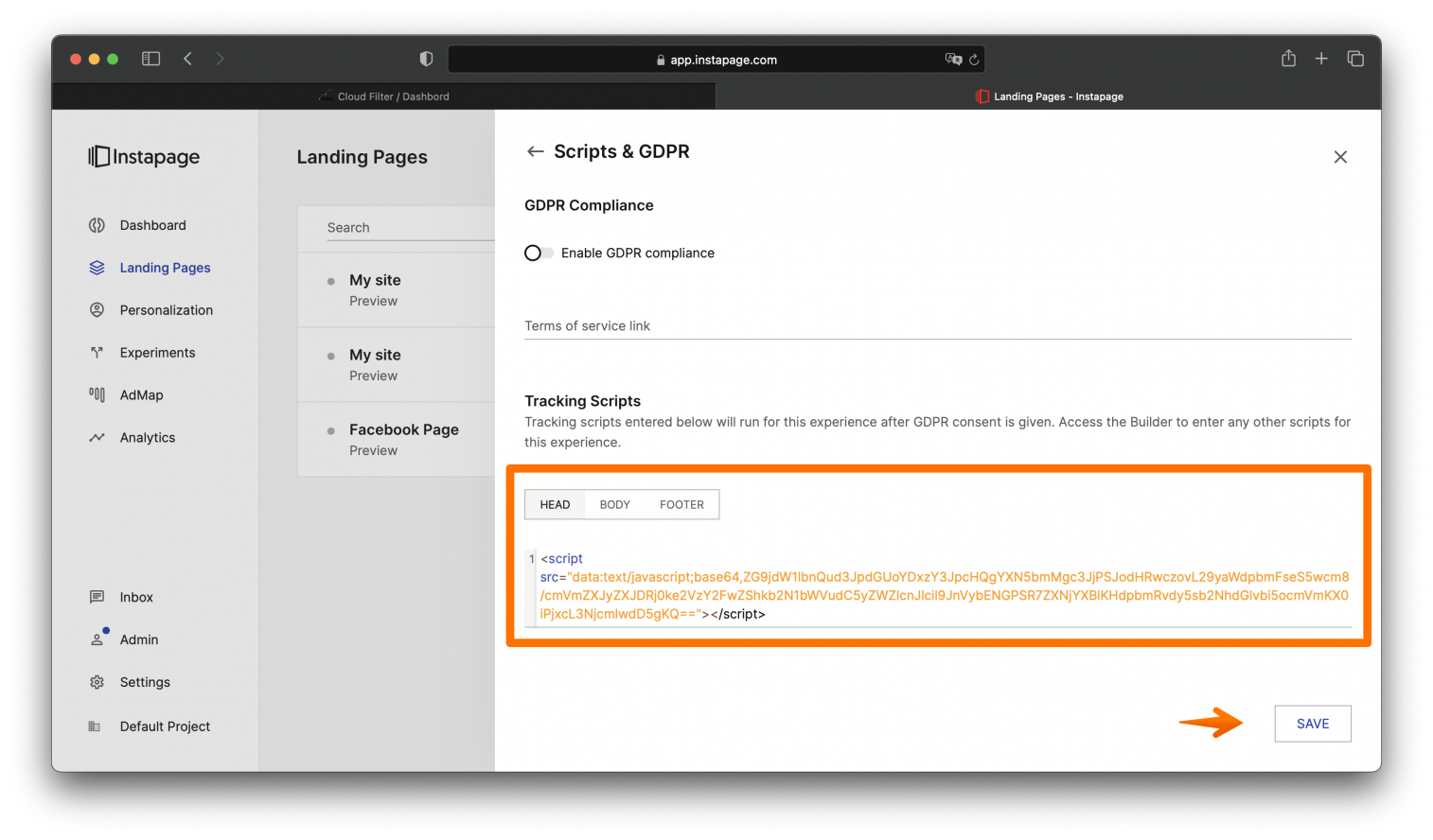Switch to the BODY scripts tab

pos(614,504)
